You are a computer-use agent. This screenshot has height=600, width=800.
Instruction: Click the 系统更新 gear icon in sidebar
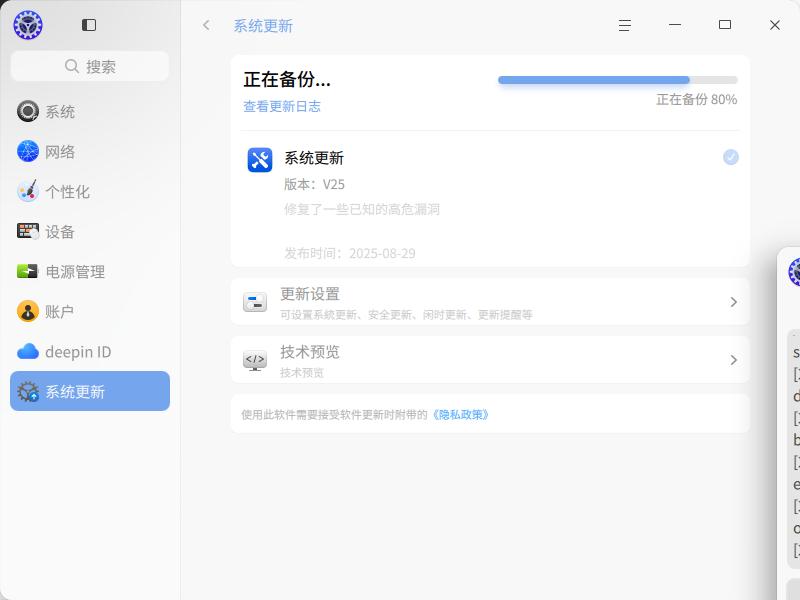click(28, 392)
